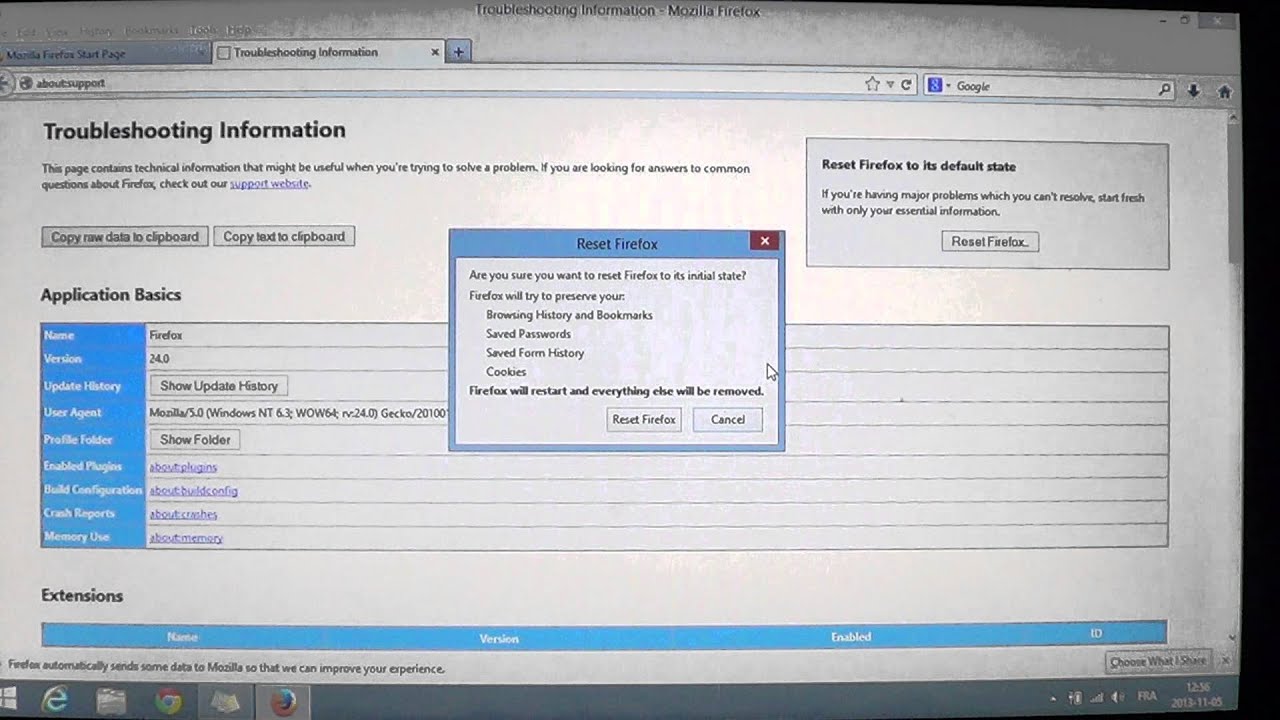Image resolution: width=1280 pixels, height=720 pixels.
Task: Cancel the Reset Firefox dialog
Action: pyautogui.click(x=728, y=419)
